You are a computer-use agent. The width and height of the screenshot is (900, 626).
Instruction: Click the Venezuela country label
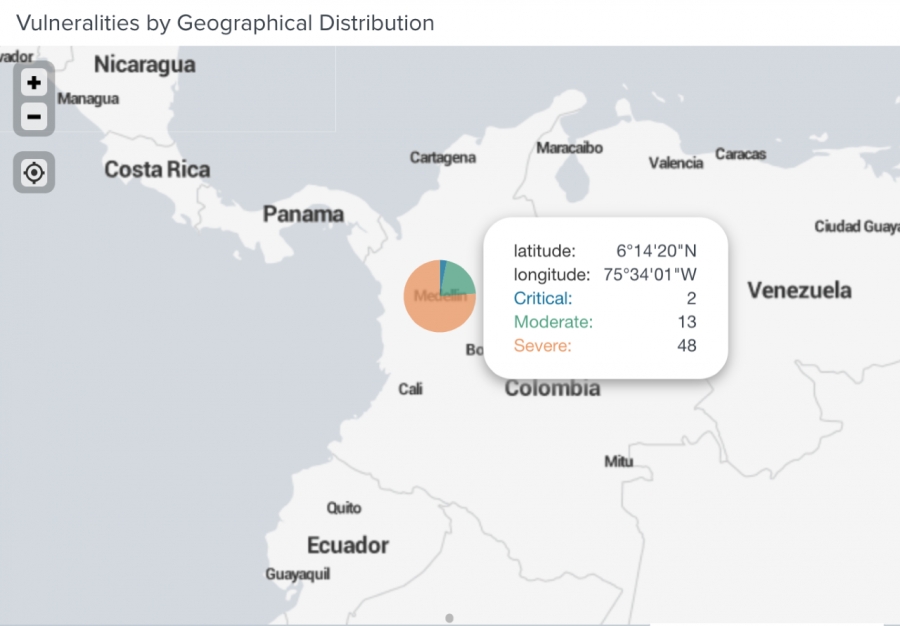(800, 291)
